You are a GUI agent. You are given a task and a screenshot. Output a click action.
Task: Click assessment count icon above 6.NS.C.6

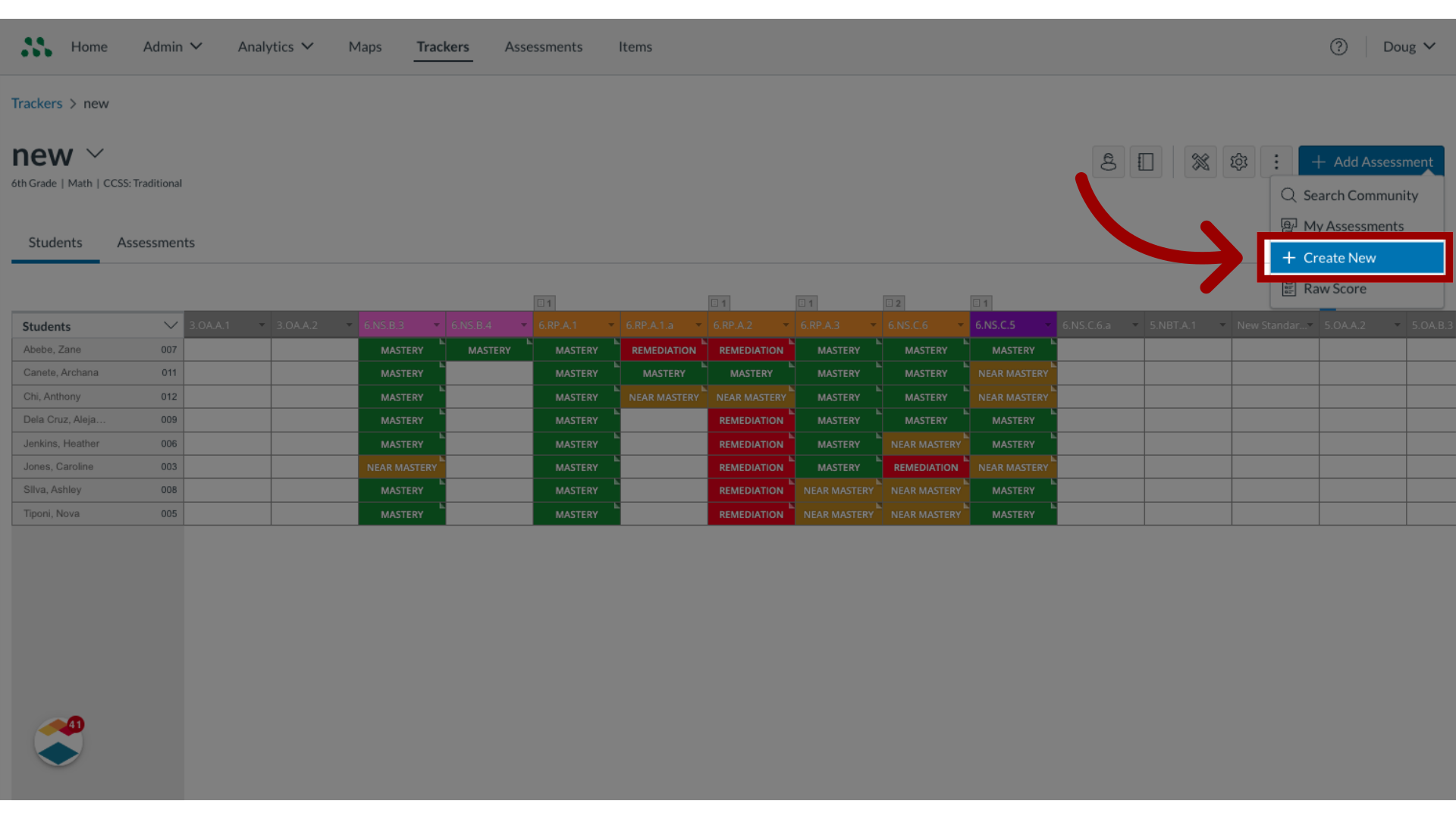point(893,303)
